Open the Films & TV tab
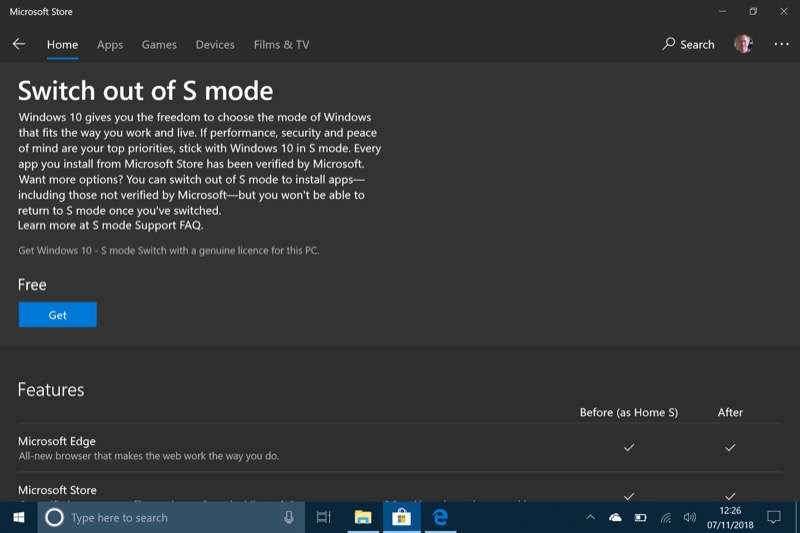The image size is (800, 533). (x=281, y=44)
